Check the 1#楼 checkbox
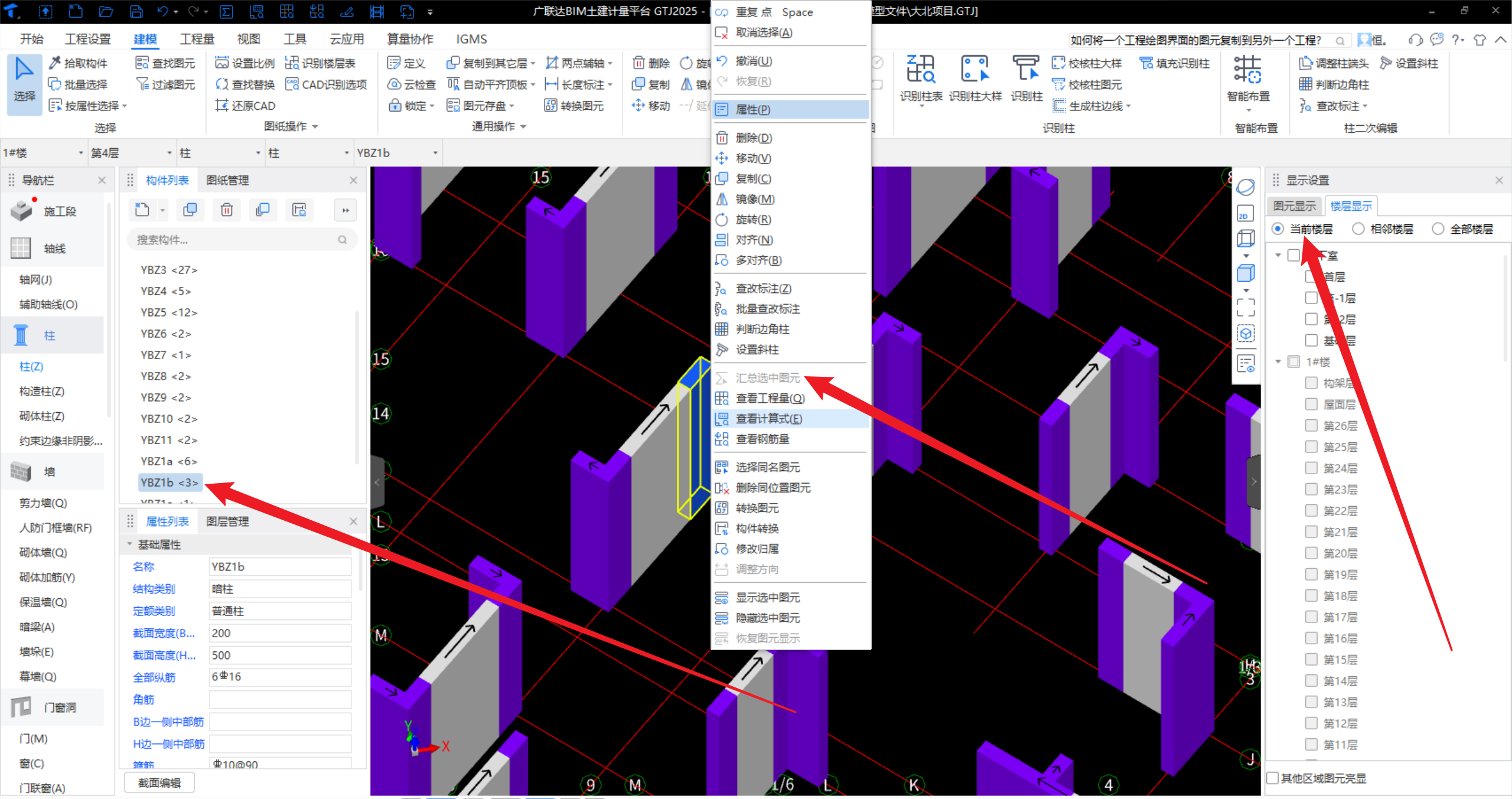The width and height of the screenshot is (1512, 799). [1293, 361]
